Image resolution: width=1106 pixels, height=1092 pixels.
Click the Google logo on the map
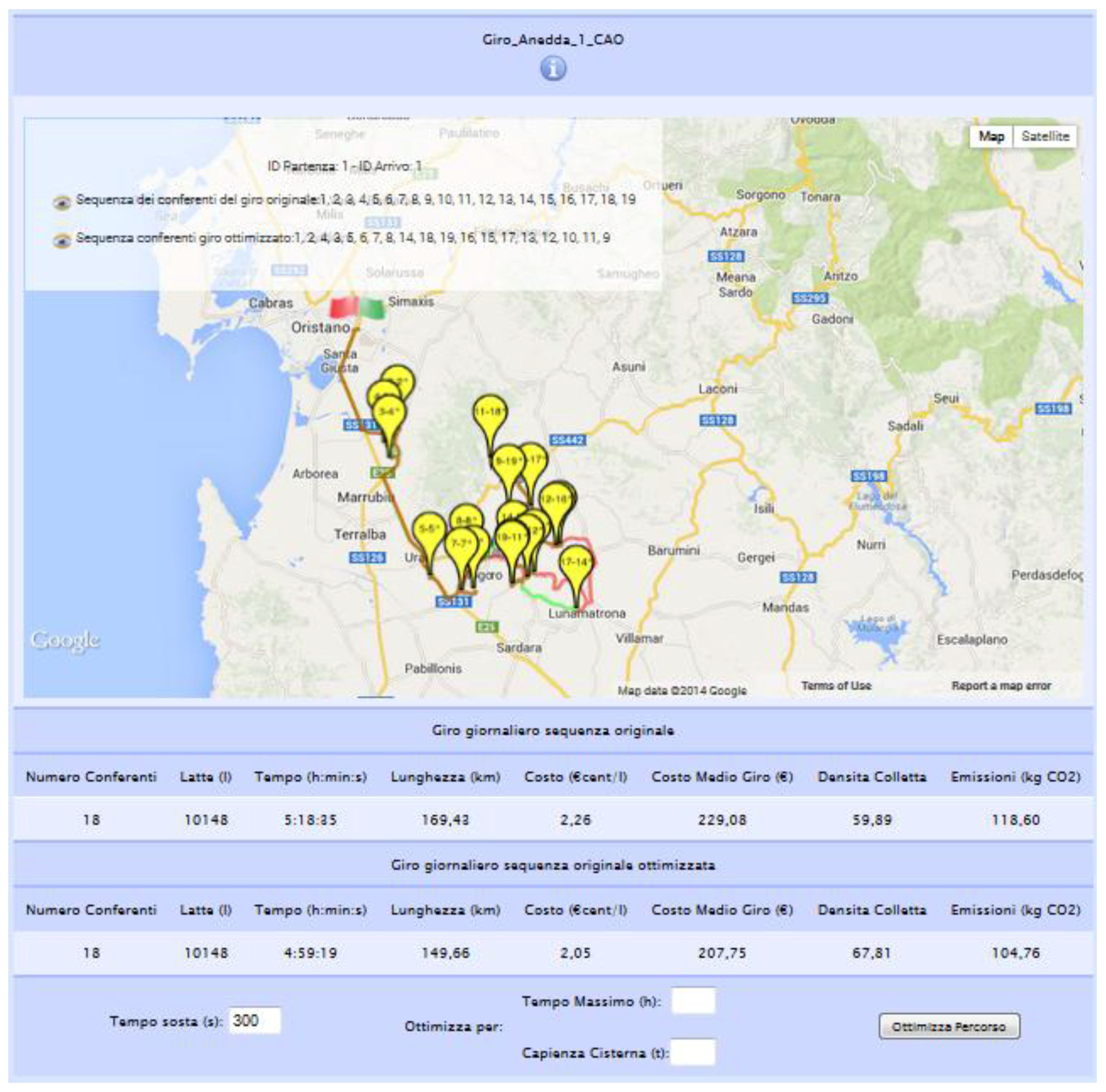tap(64, 640)
